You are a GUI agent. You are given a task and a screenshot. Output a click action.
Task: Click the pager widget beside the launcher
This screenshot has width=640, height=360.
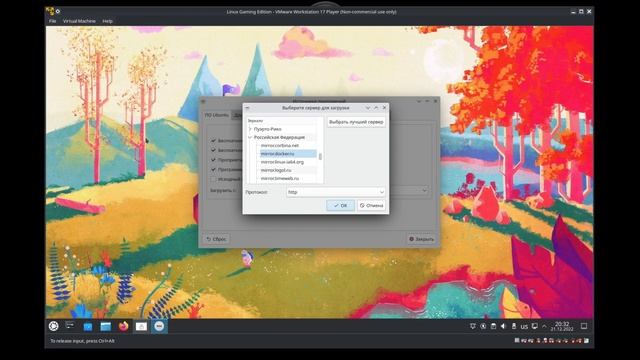pyautogui.click(x=70, y=325)
